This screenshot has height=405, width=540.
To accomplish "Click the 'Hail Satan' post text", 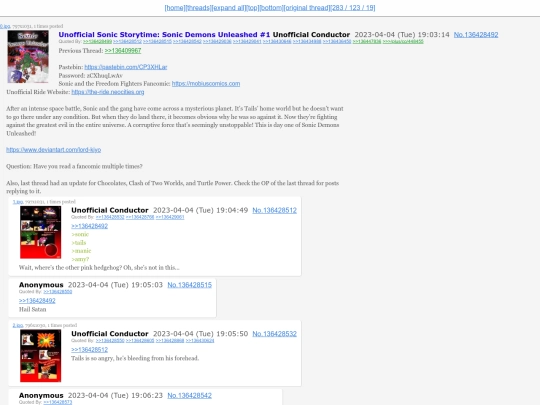I will click(32, 309).
